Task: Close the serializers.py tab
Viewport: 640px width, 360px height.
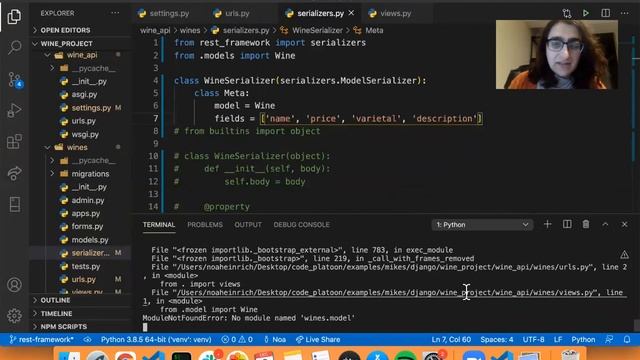Action: (351, 13)
